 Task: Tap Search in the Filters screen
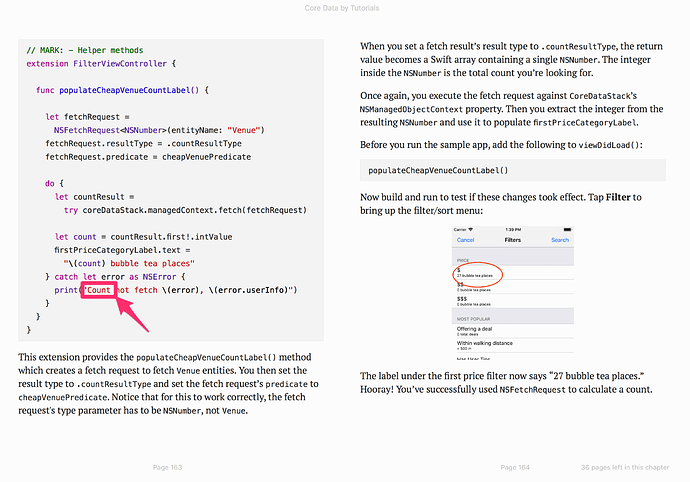(560, 240)
